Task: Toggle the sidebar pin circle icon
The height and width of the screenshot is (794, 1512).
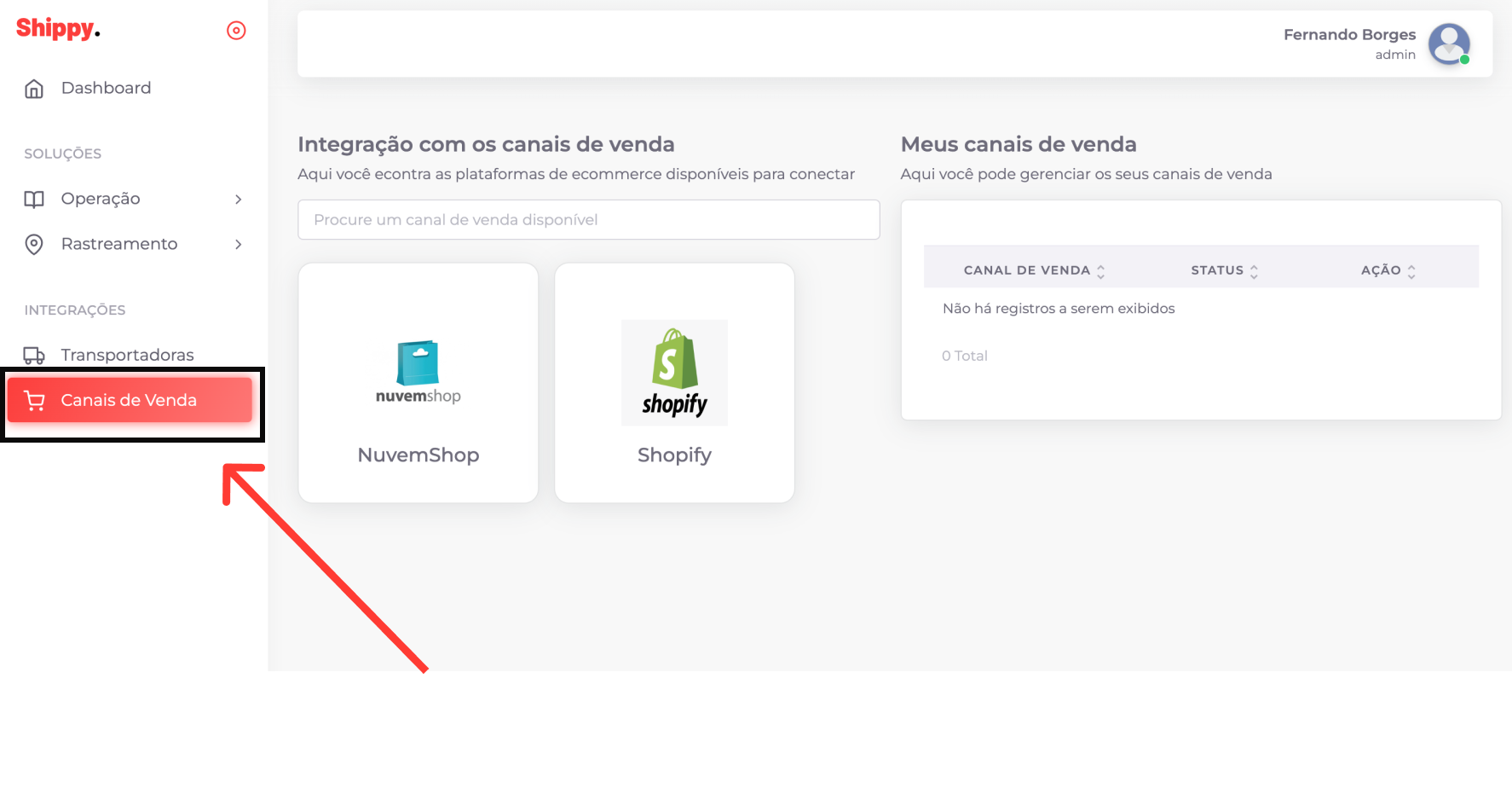Action: point(236,31)
